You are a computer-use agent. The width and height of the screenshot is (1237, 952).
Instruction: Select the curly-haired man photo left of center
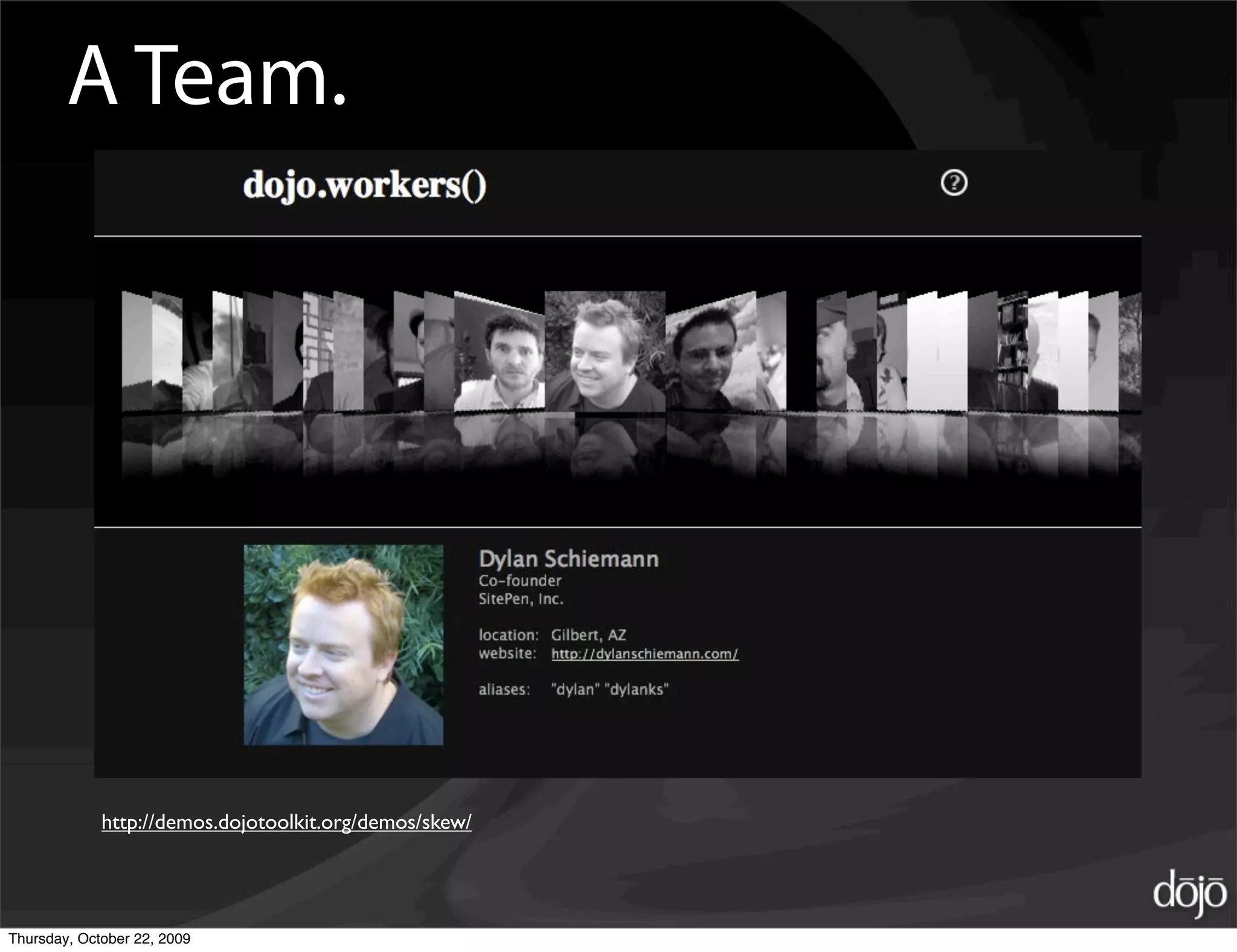[499, 352]
